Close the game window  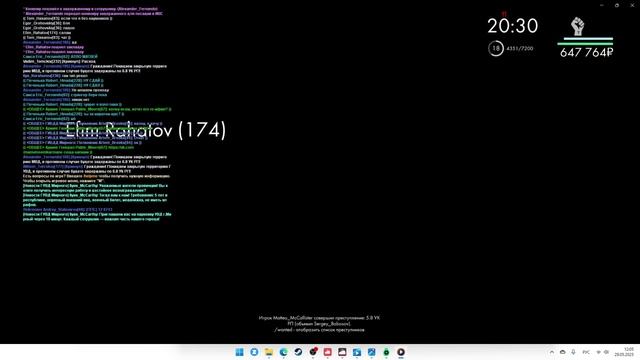point(632,5)
